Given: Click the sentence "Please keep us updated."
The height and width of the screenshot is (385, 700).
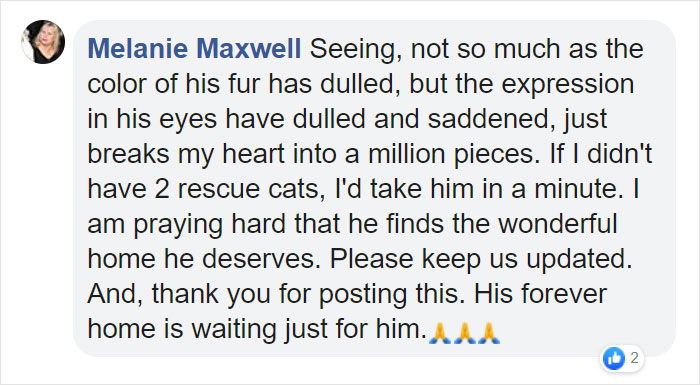Looking at the screenshot, I should [x=481, y=260].
